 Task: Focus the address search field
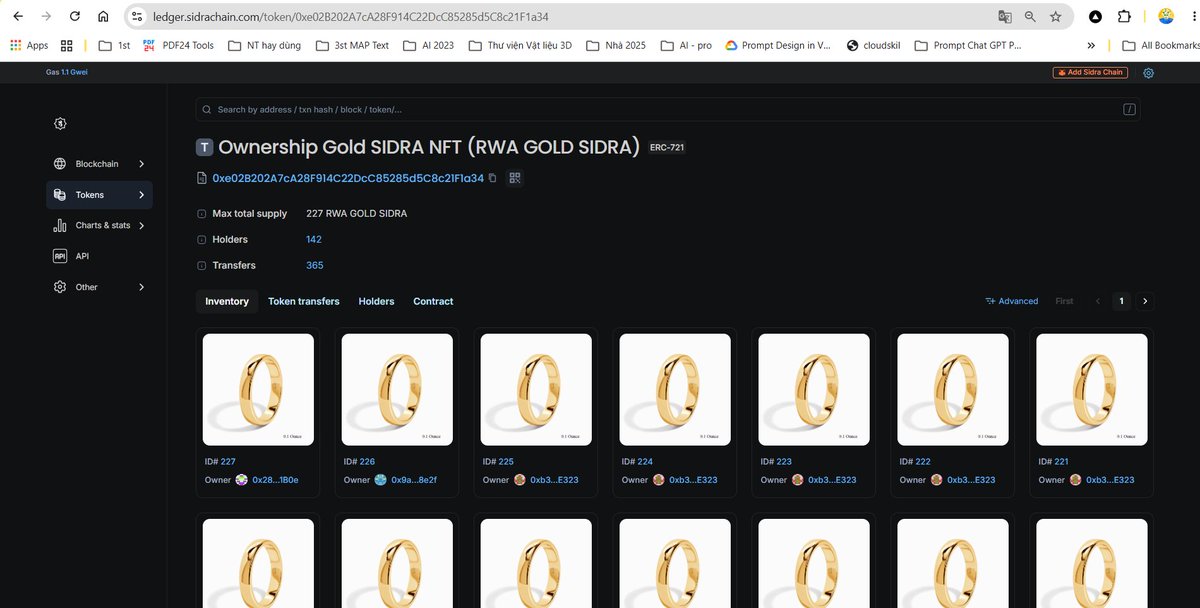click(668, 110)
